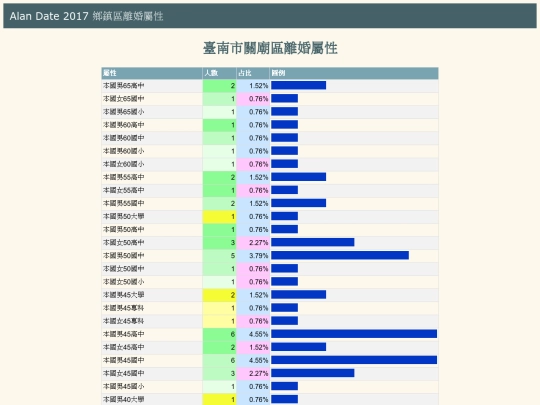Click the 3.79% percentage cell

click(x=253, y=256)
